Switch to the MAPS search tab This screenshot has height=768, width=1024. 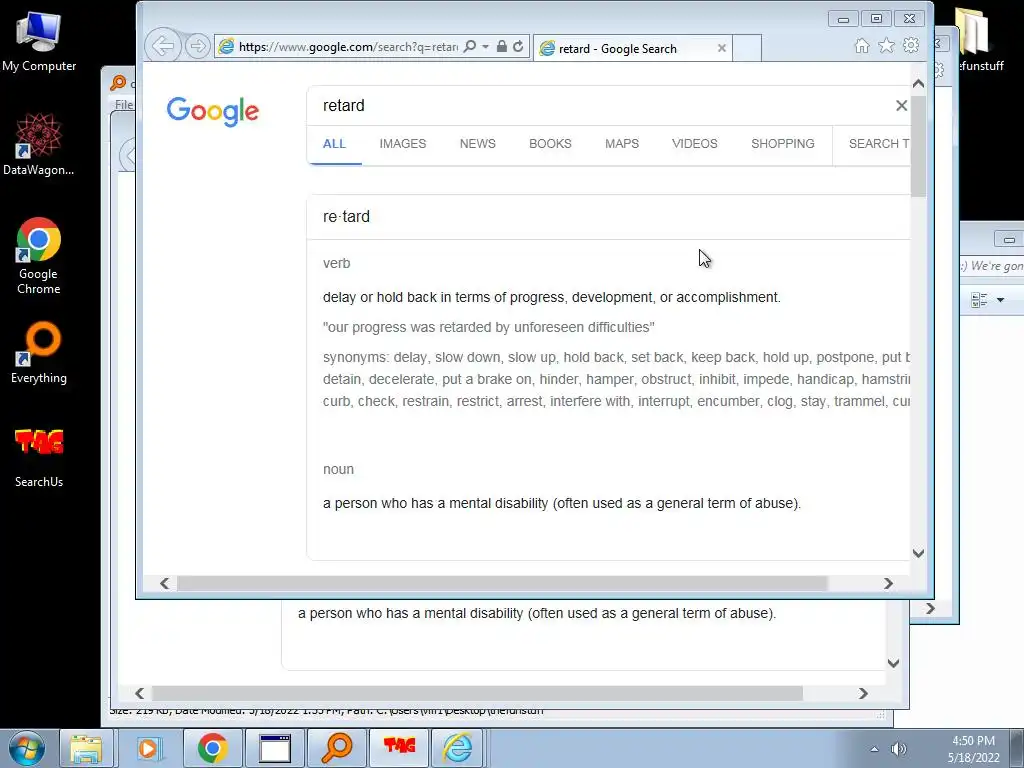[622, 144]
